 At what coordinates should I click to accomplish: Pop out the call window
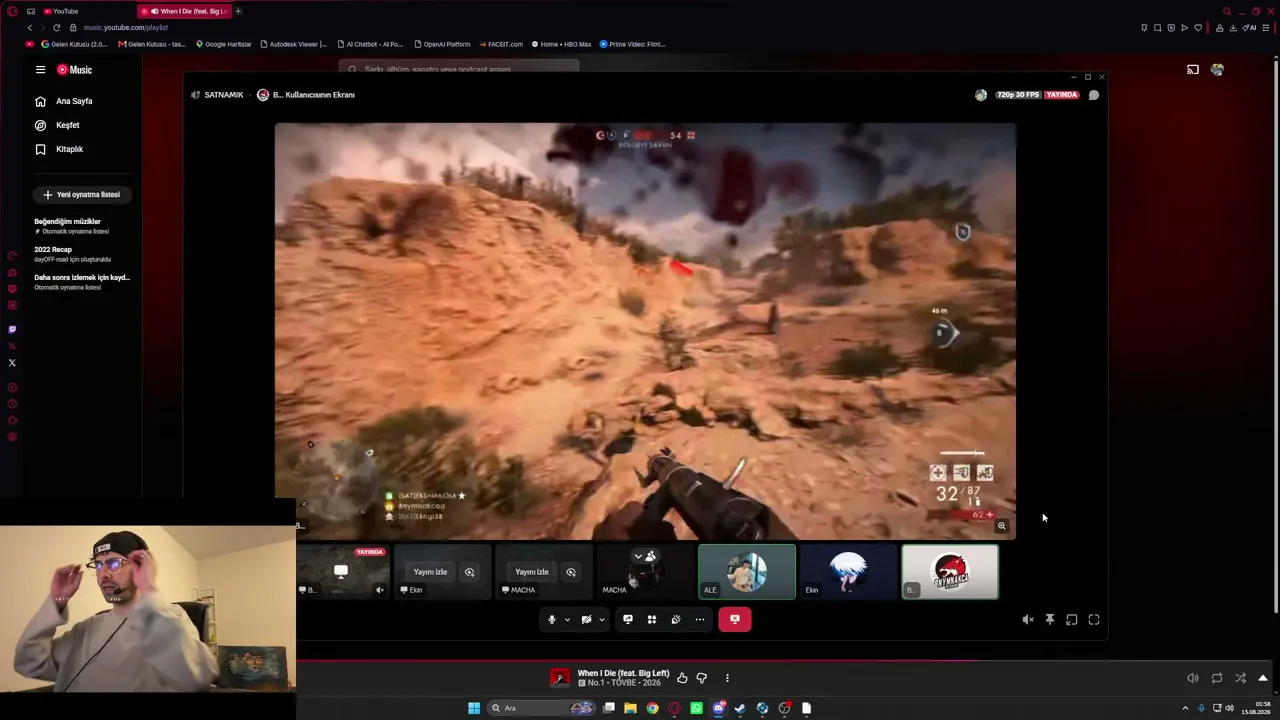click(1072, 620)
